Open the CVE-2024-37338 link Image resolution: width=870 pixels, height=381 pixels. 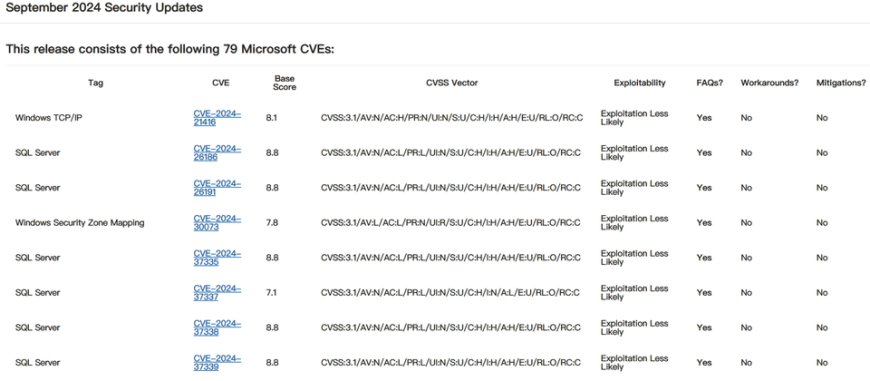click(x=217, y=327)
